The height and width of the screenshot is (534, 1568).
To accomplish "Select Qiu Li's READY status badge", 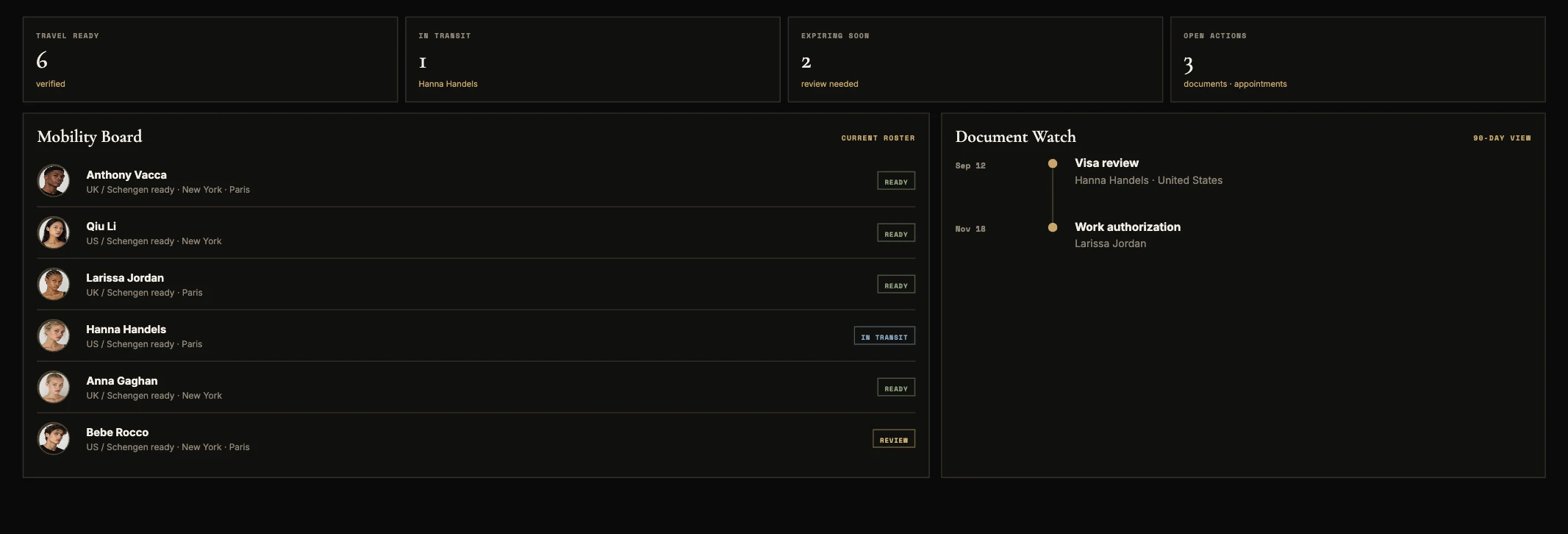I will click(896, 233).
